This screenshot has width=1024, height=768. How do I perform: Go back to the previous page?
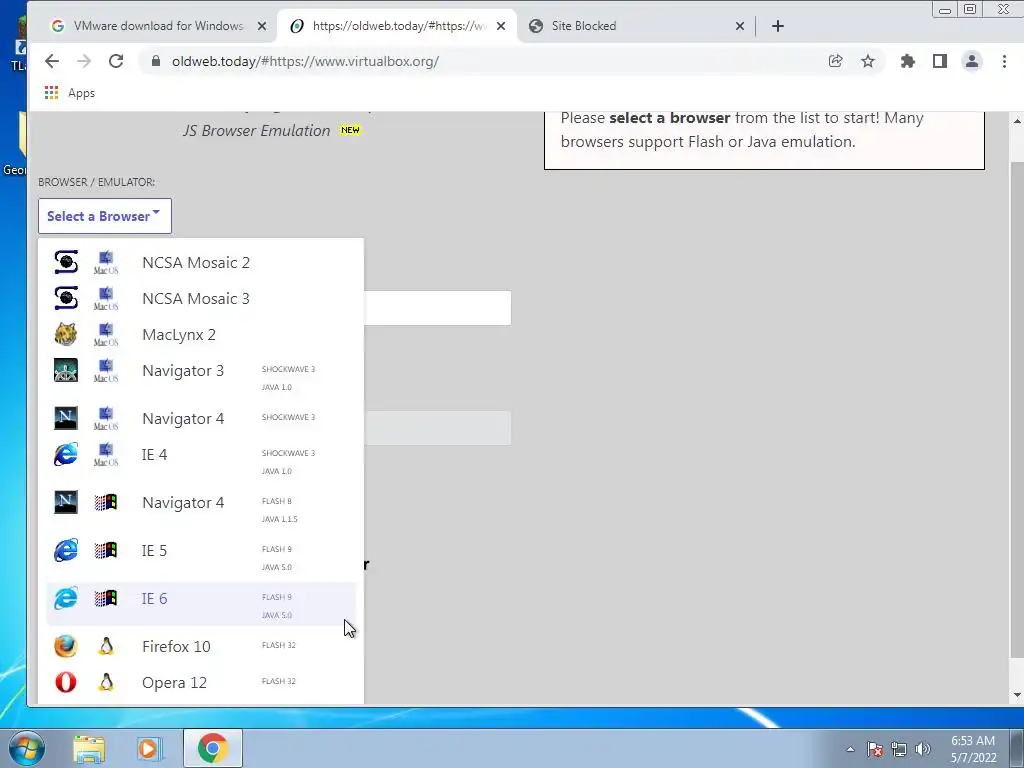point(52,61)
